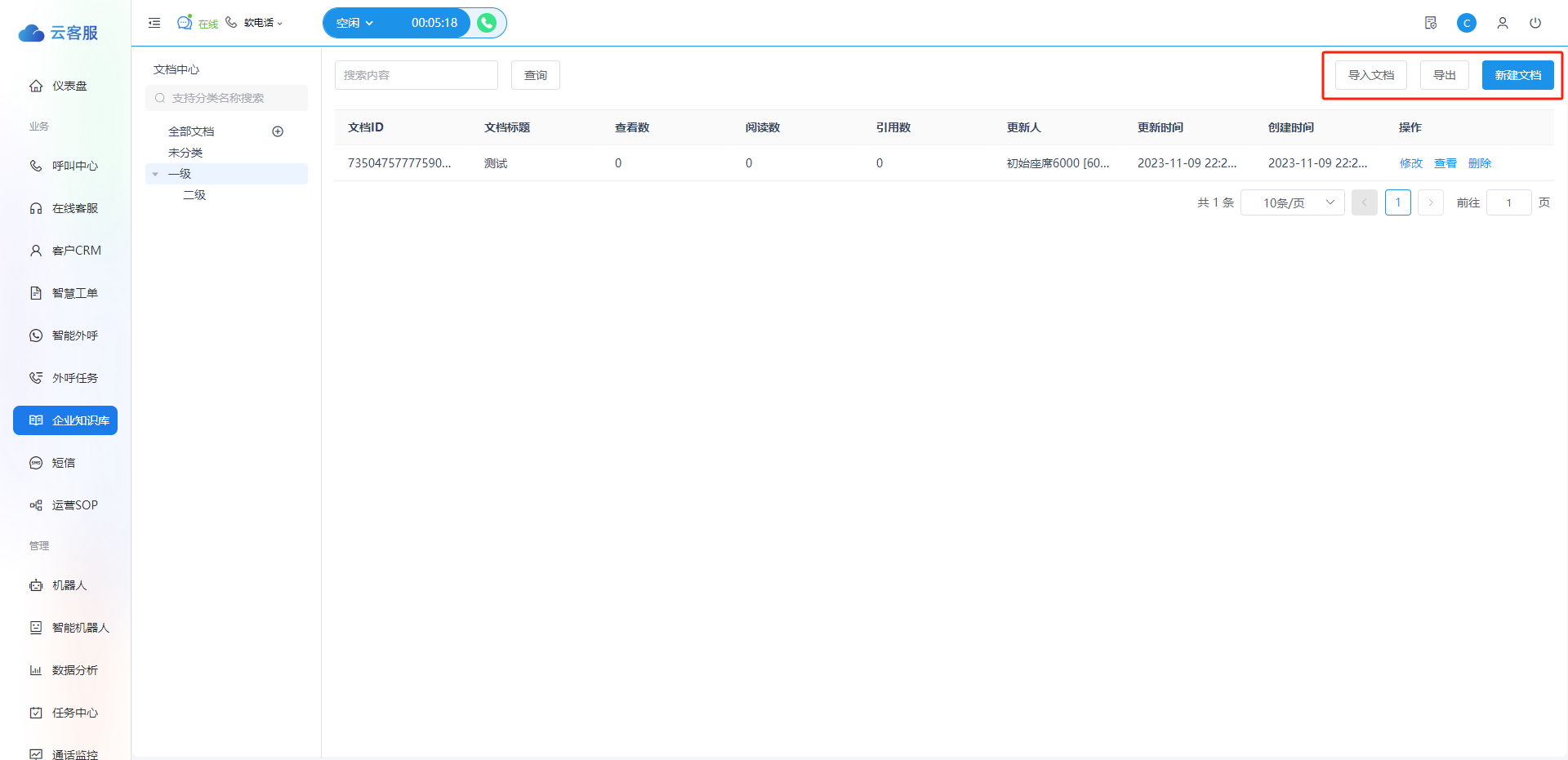Select 全部文档 in the tree

[191, 131]
